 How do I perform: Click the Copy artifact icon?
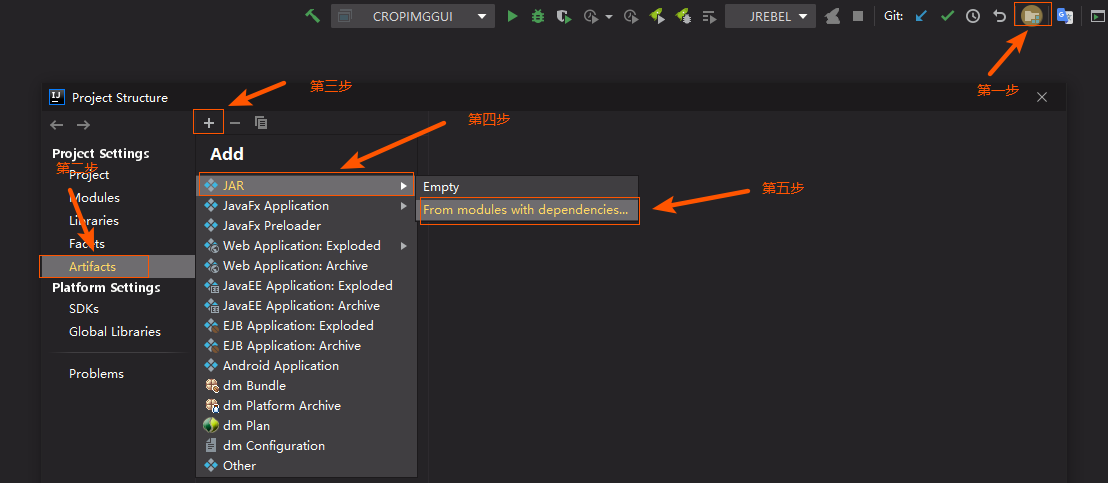pos(261,123)
